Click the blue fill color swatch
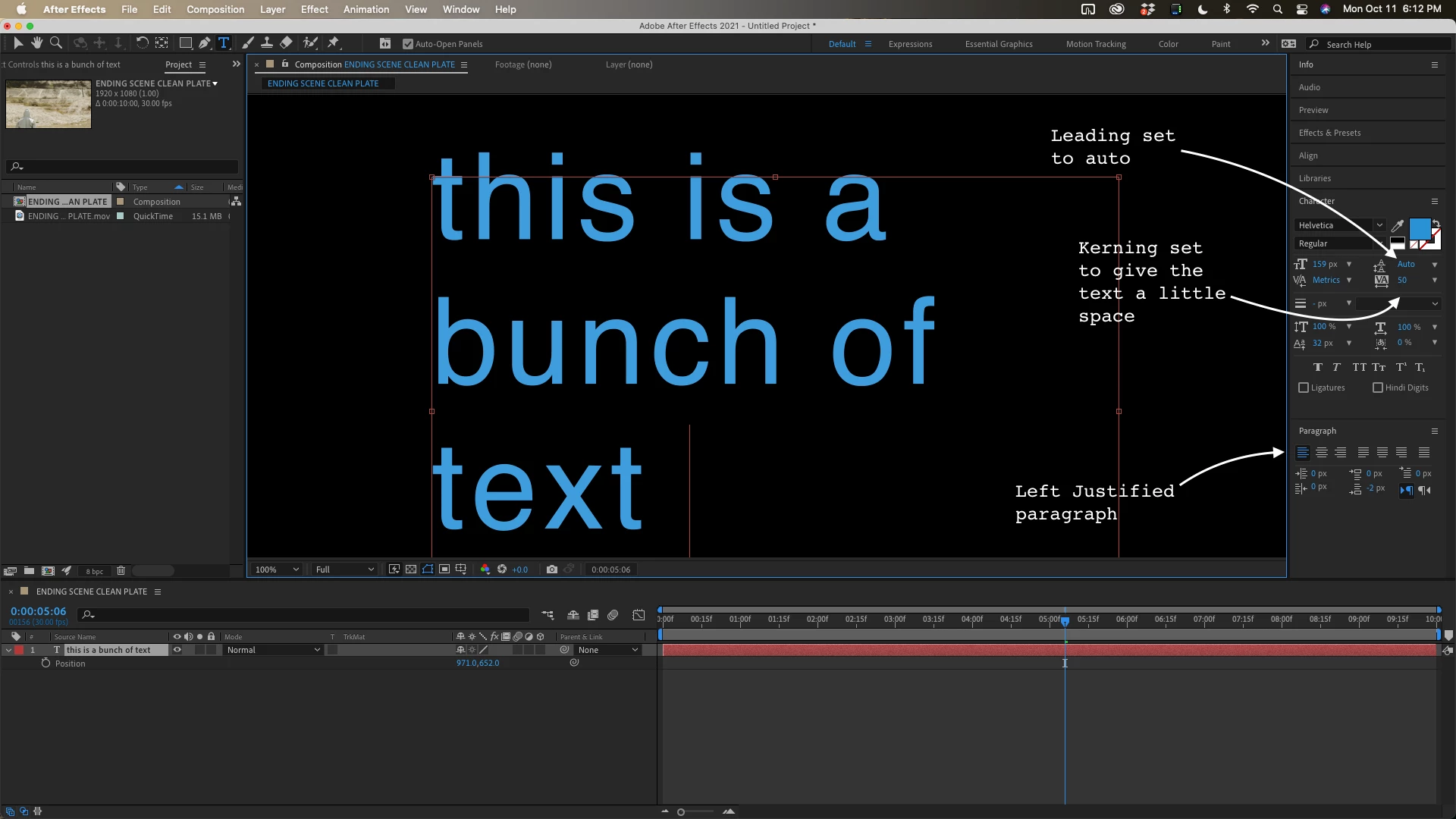 coord(1419,228)
